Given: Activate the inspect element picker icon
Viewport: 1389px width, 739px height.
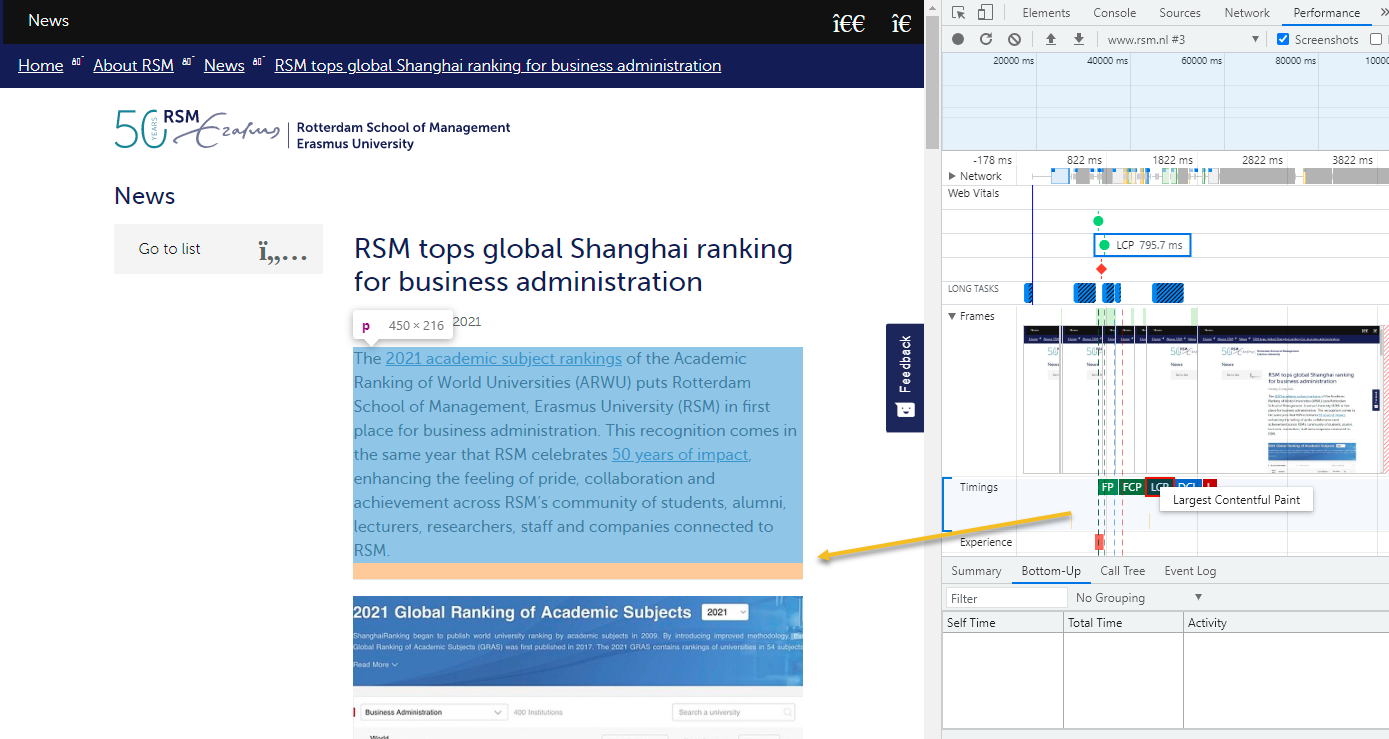Looking at the screenshot, I should [x=958, y=13].
